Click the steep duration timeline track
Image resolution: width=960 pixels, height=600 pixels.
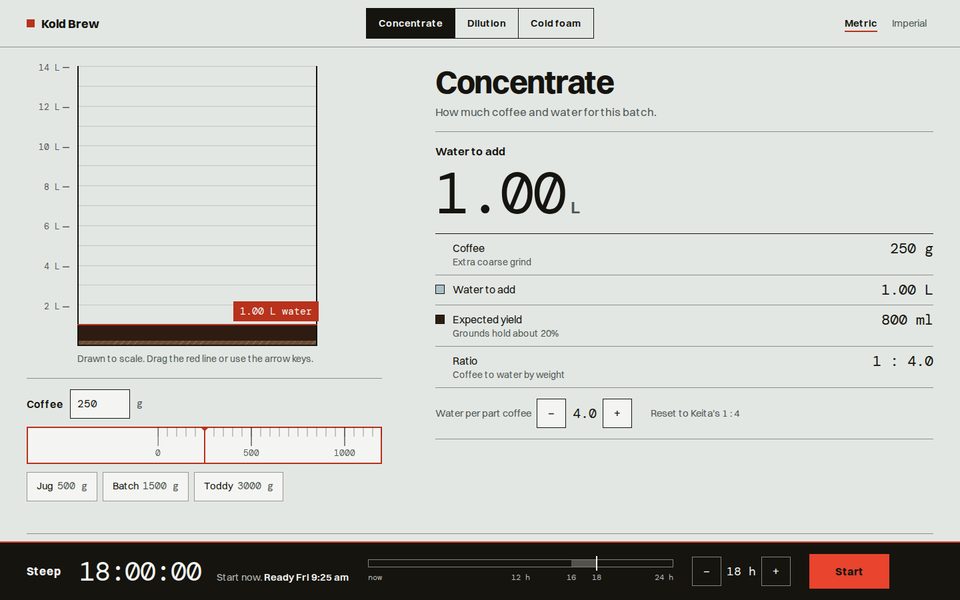click(520, 563)
